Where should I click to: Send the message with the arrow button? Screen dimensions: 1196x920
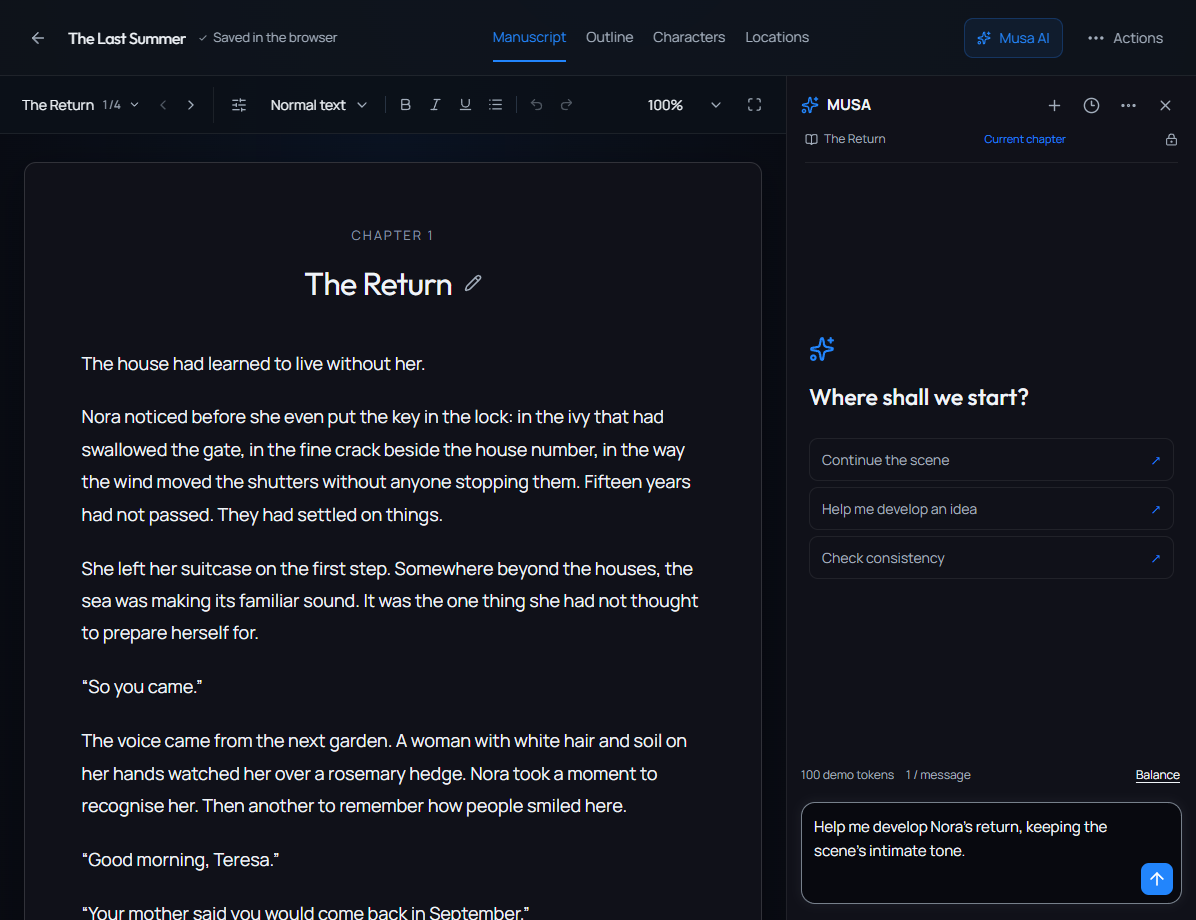1156,879
